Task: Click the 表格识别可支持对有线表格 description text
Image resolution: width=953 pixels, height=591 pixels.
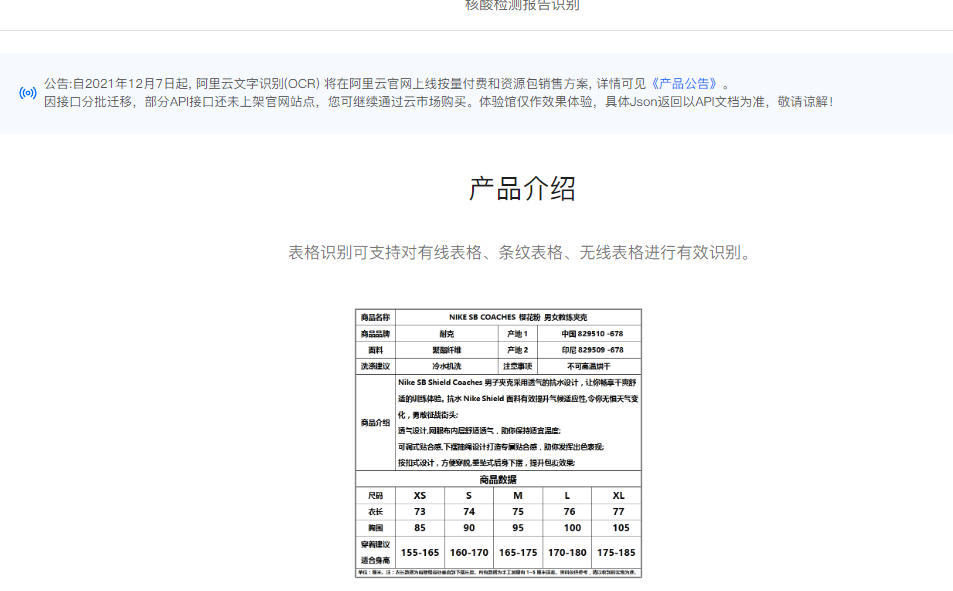Action: tap(522, 252)
